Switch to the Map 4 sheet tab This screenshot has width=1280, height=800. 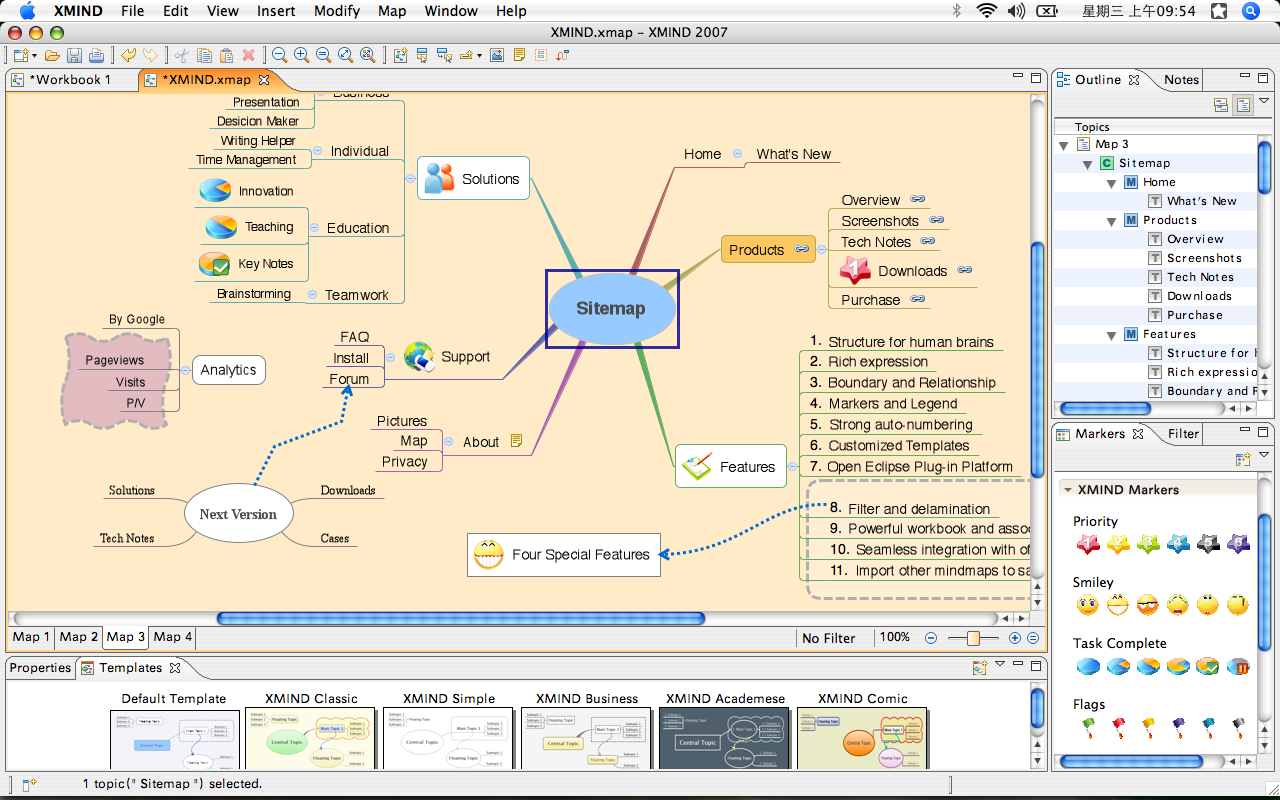click(172, 636)
